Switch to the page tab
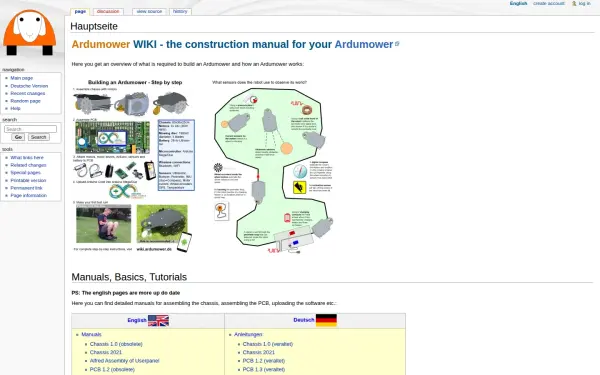 [x=80, y=11]
